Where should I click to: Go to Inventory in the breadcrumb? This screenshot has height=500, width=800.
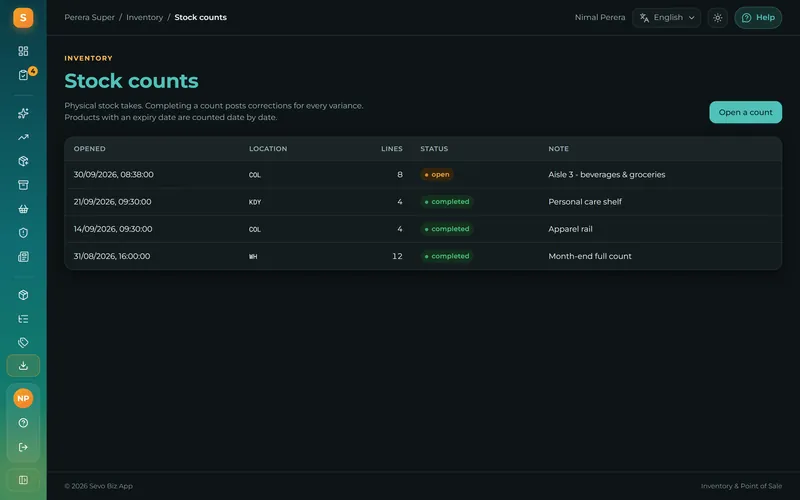(144, 17)
